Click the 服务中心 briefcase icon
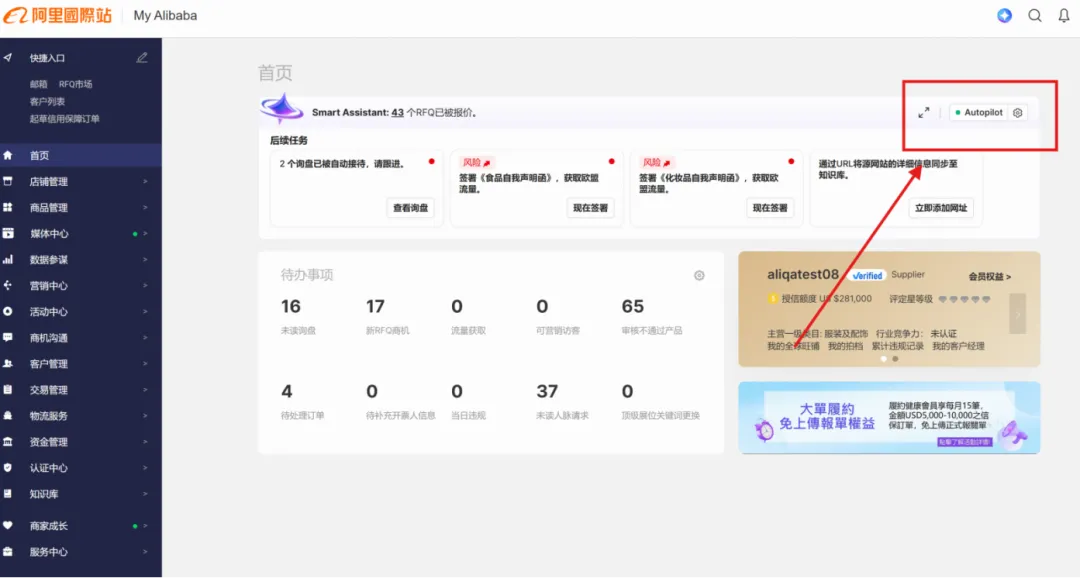The height and width of the screenshot is (578, 1080). tap(8, 552)
